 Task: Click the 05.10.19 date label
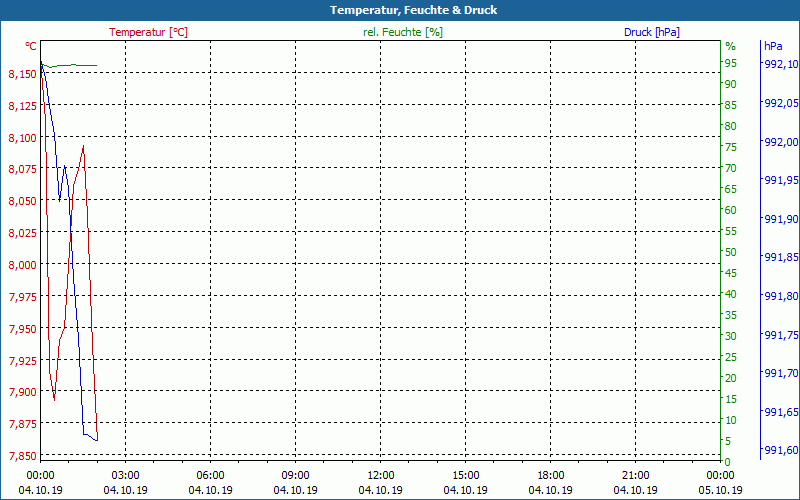point(720,490)
